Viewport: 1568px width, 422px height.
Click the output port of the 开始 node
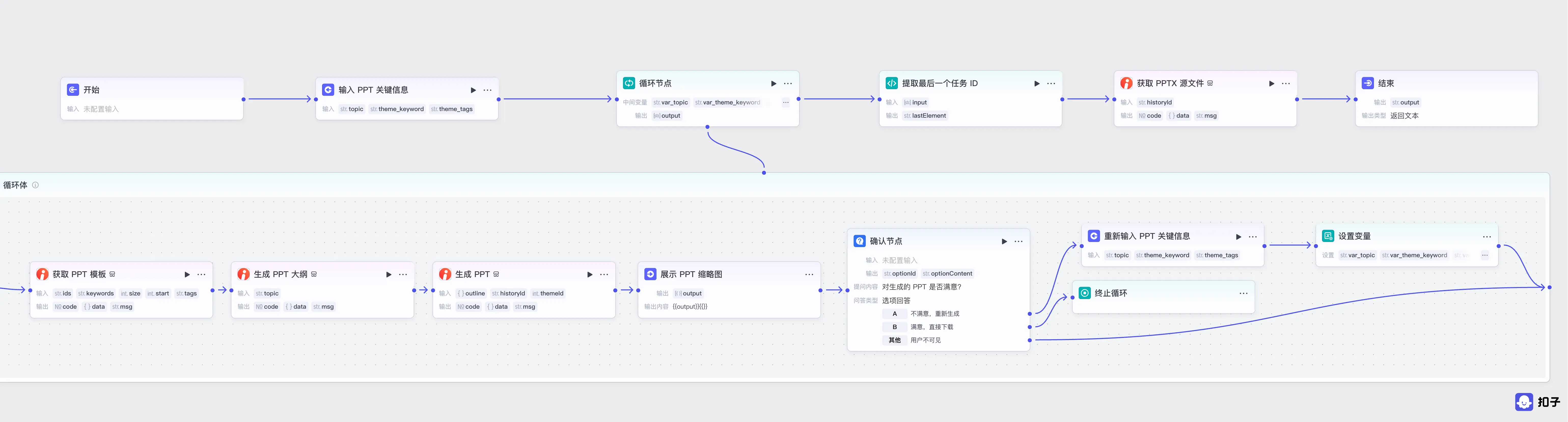[x=243, y=99]
